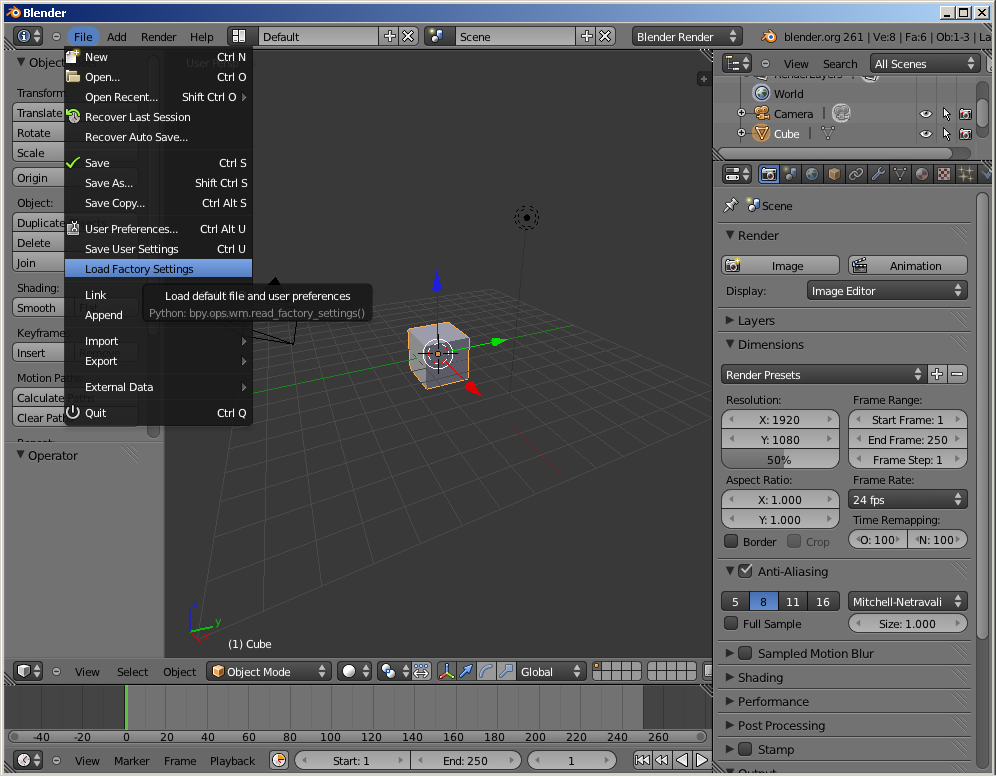
Task: Open the Object Mode dropdown
Action: click(269, 672)
